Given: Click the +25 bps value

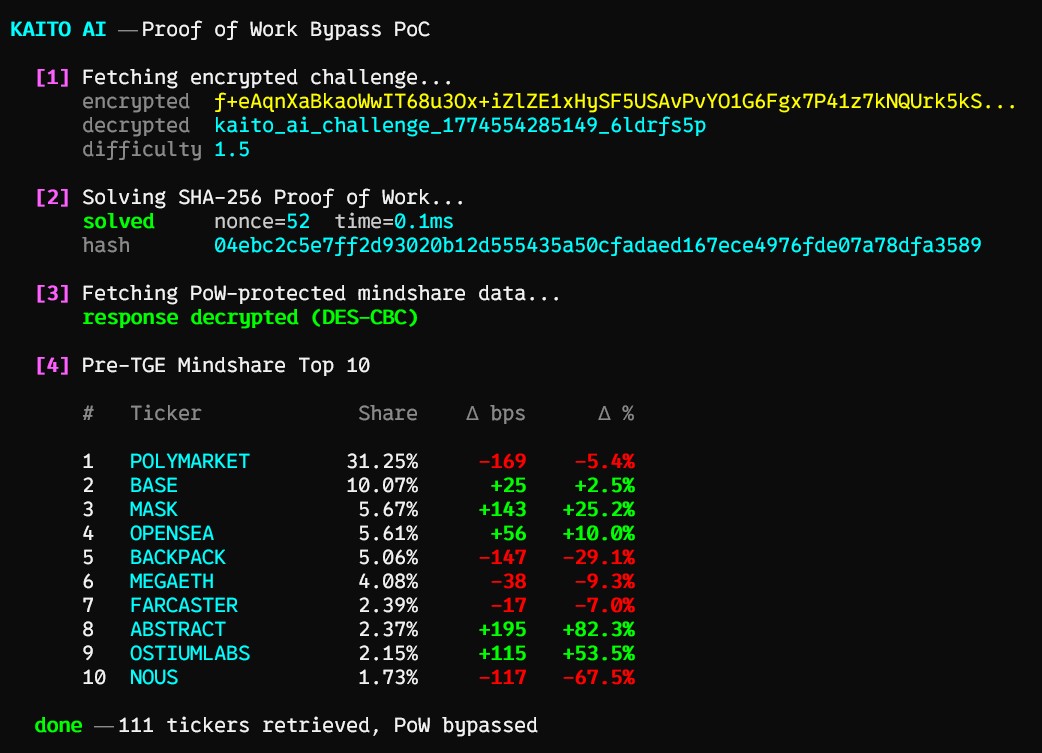Looking at the screenshot, I should point(508,485).
